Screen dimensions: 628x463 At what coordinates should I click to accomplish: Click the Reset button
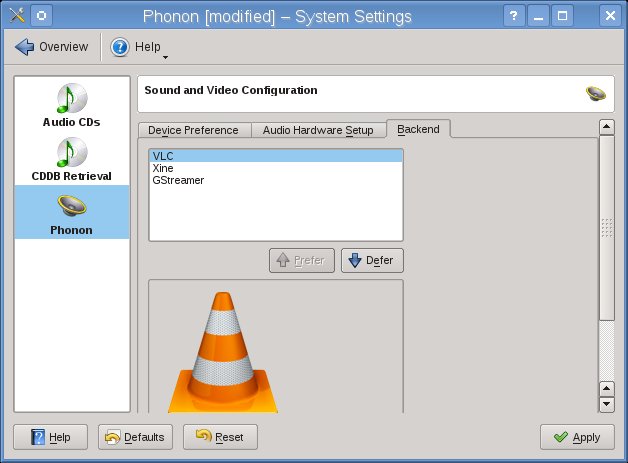click(x=220, y=437)
